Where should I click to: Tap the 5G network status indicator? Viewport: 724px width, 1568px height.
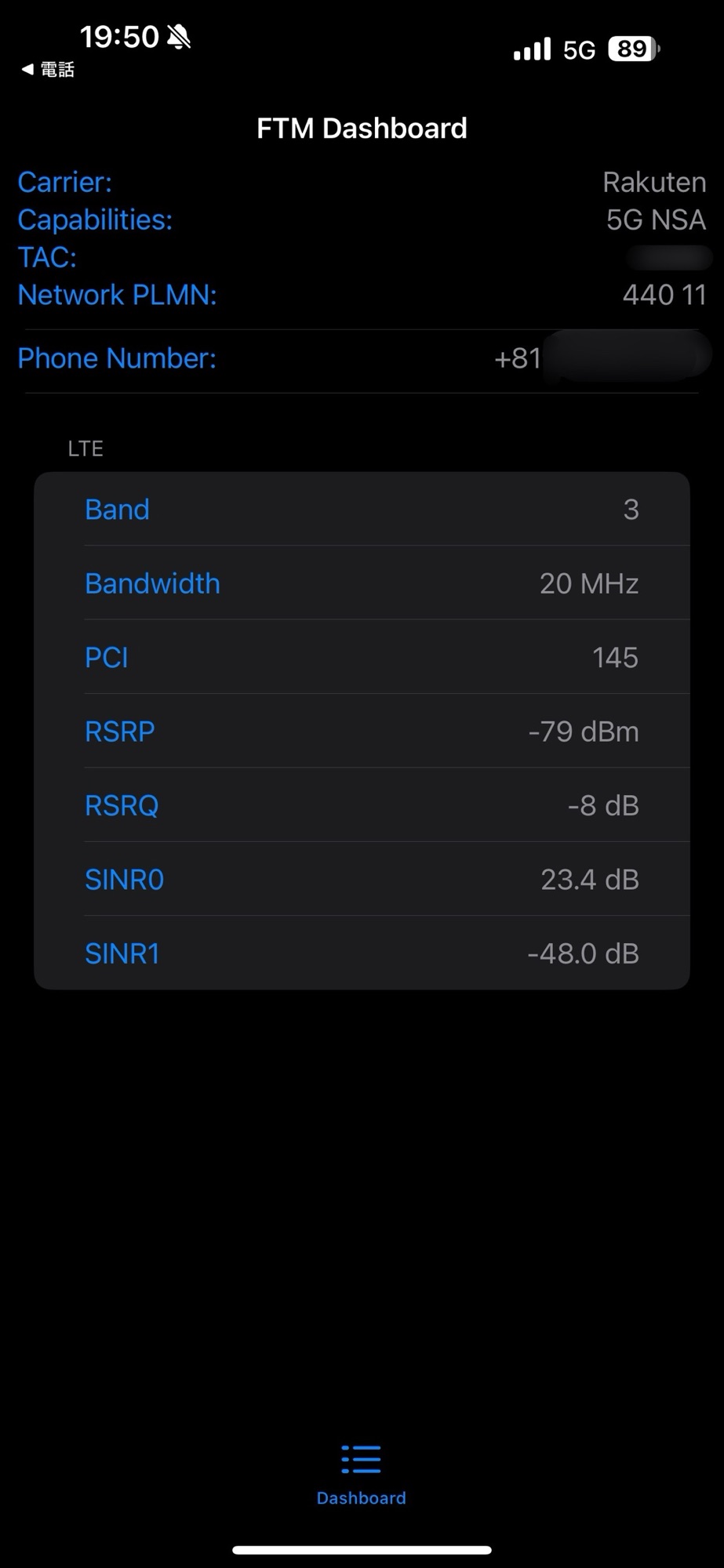(579, 50)
